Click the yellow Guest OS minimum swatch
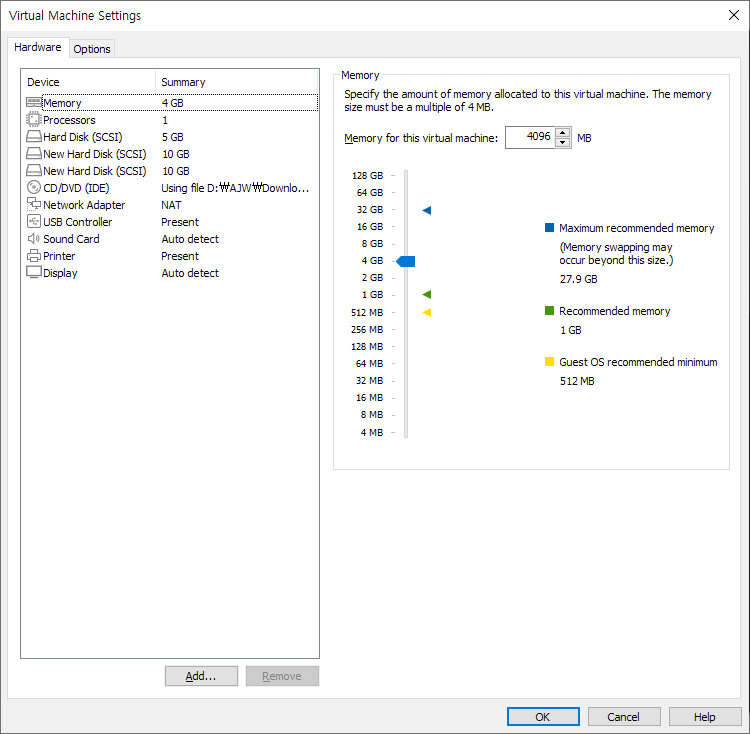 (x=549, y=362)
